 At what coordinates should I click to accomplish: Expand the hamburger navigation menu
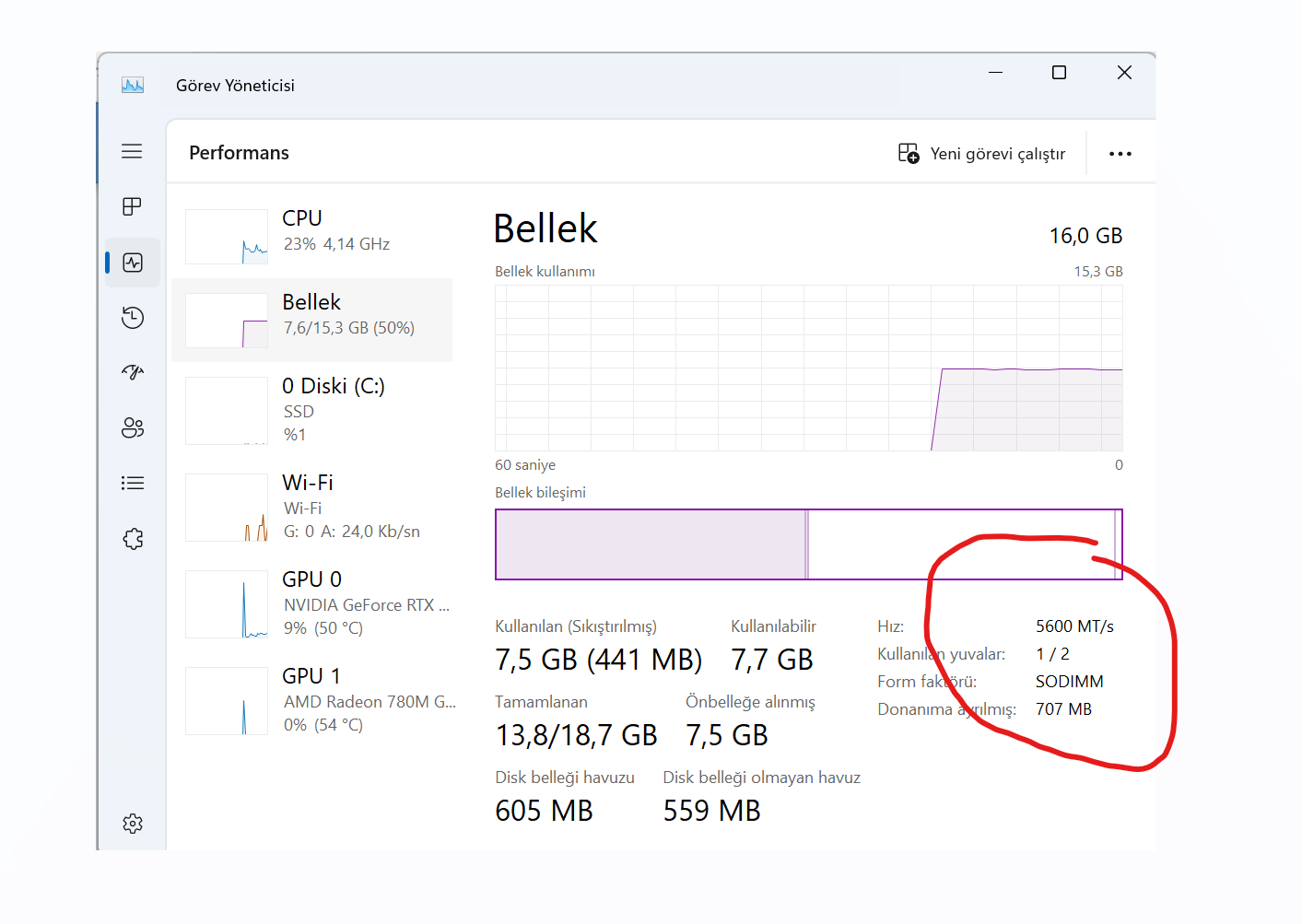[132, 151]
